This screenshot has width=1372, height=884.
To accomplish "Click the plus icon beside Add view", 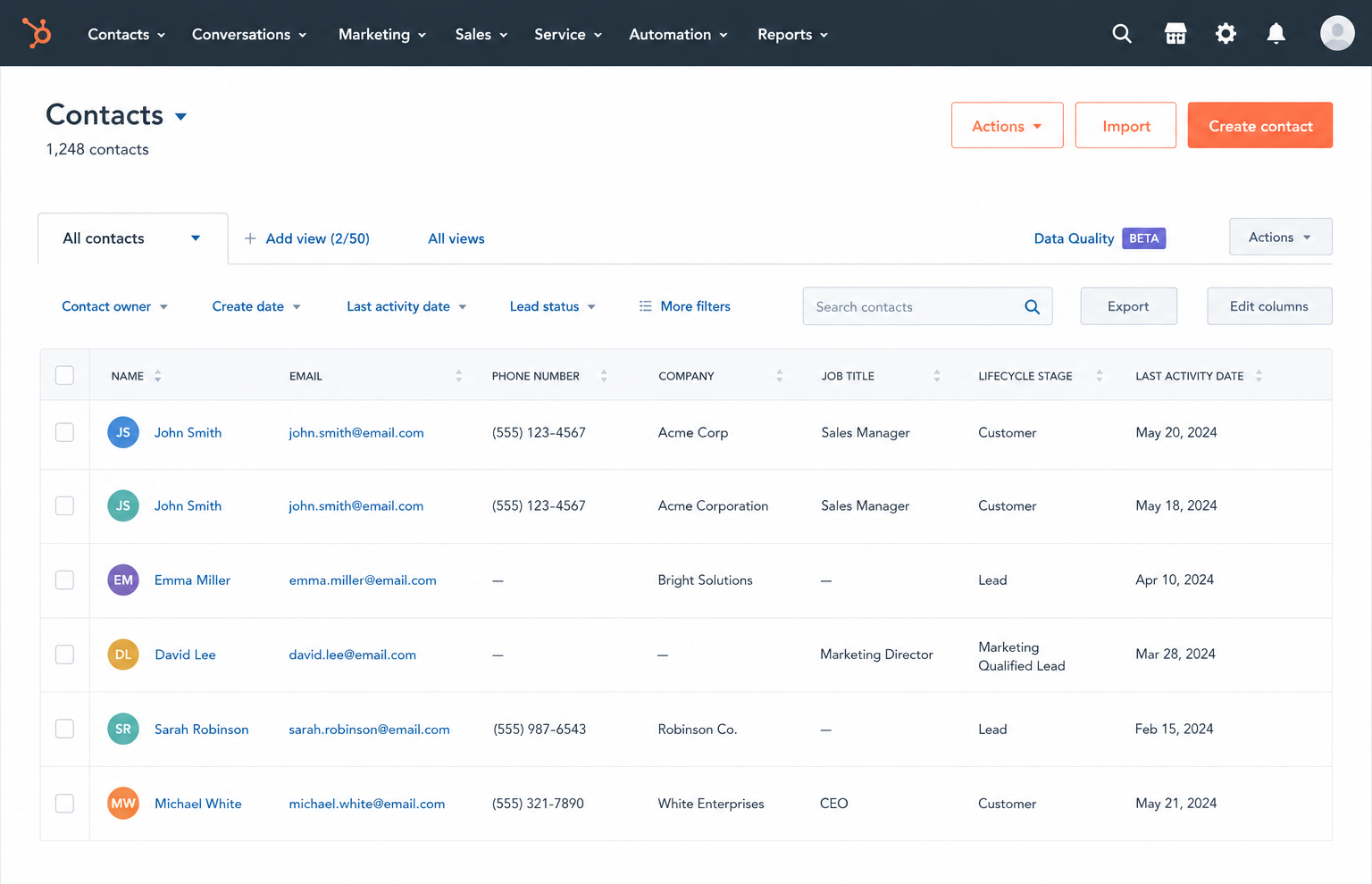I will coord(250,238).
